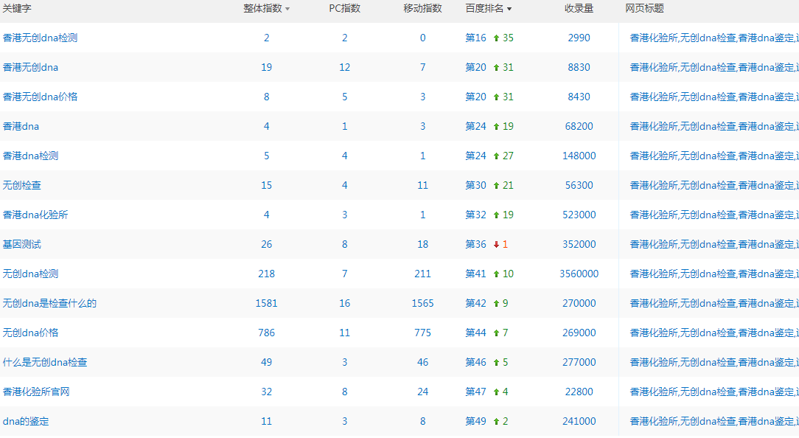Click ranking 第42 value

(x=475, y=304)
